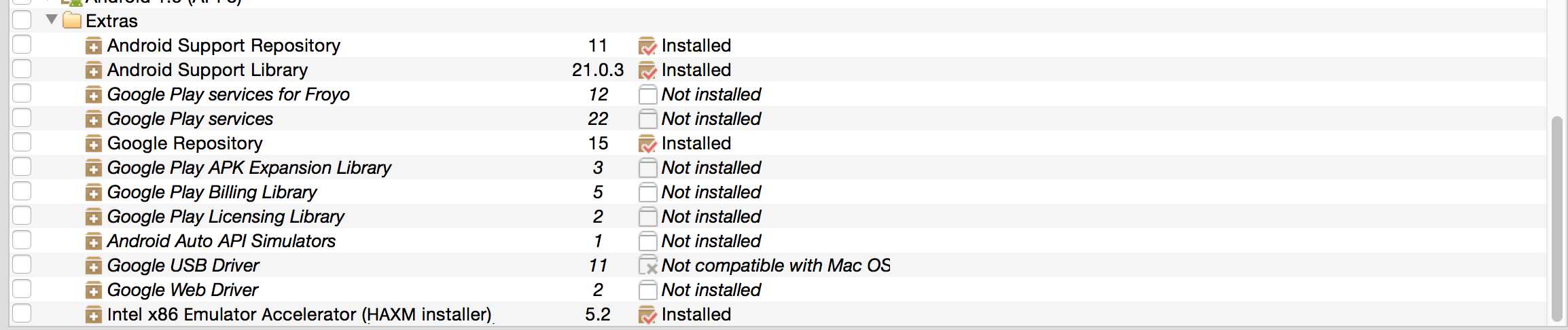The width and height of the screenshot is (1568, 330).
Task: Click the vertical scrollbar thumb
Action: pyautogui.click(x=1558, y=219)
